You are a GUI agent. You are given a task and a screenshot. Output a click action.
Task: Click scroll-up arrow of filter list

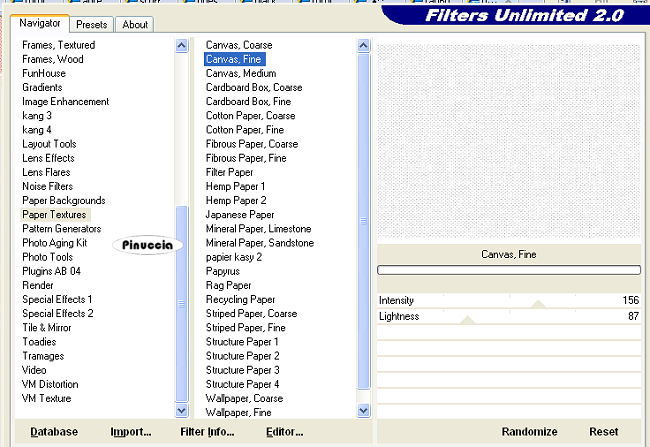(364, 45)
